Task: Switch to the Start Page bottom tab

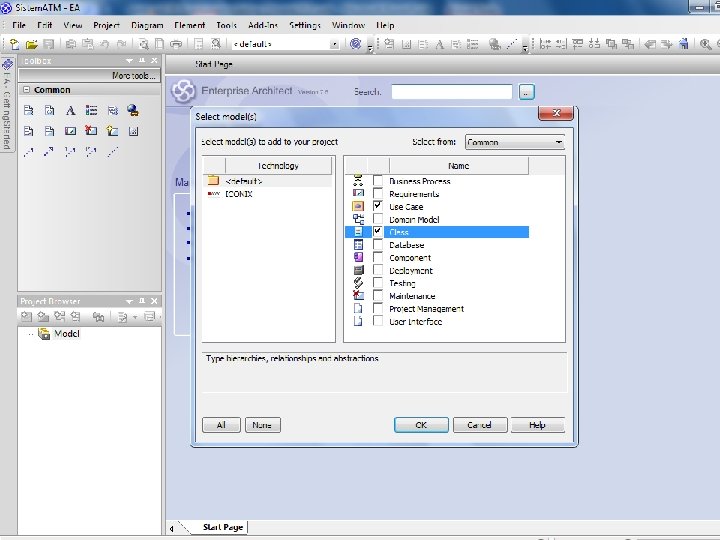Action: 223,527
